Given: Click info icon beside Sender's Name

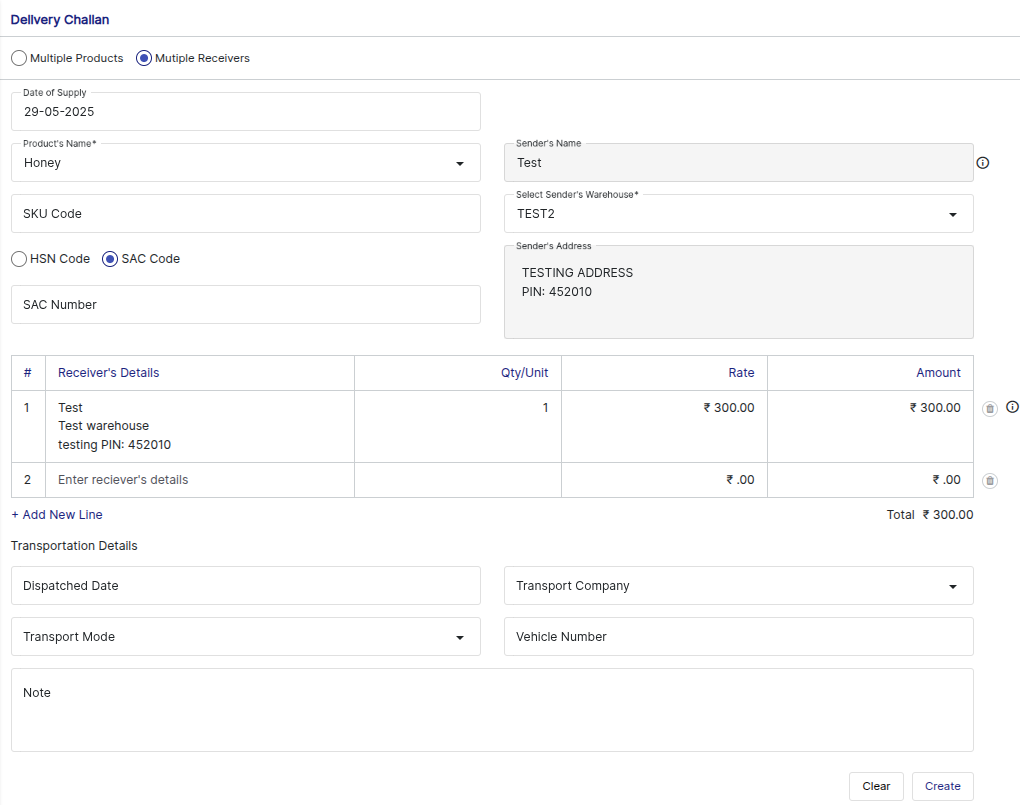Looking at the screenshot, I should [982, 163].
